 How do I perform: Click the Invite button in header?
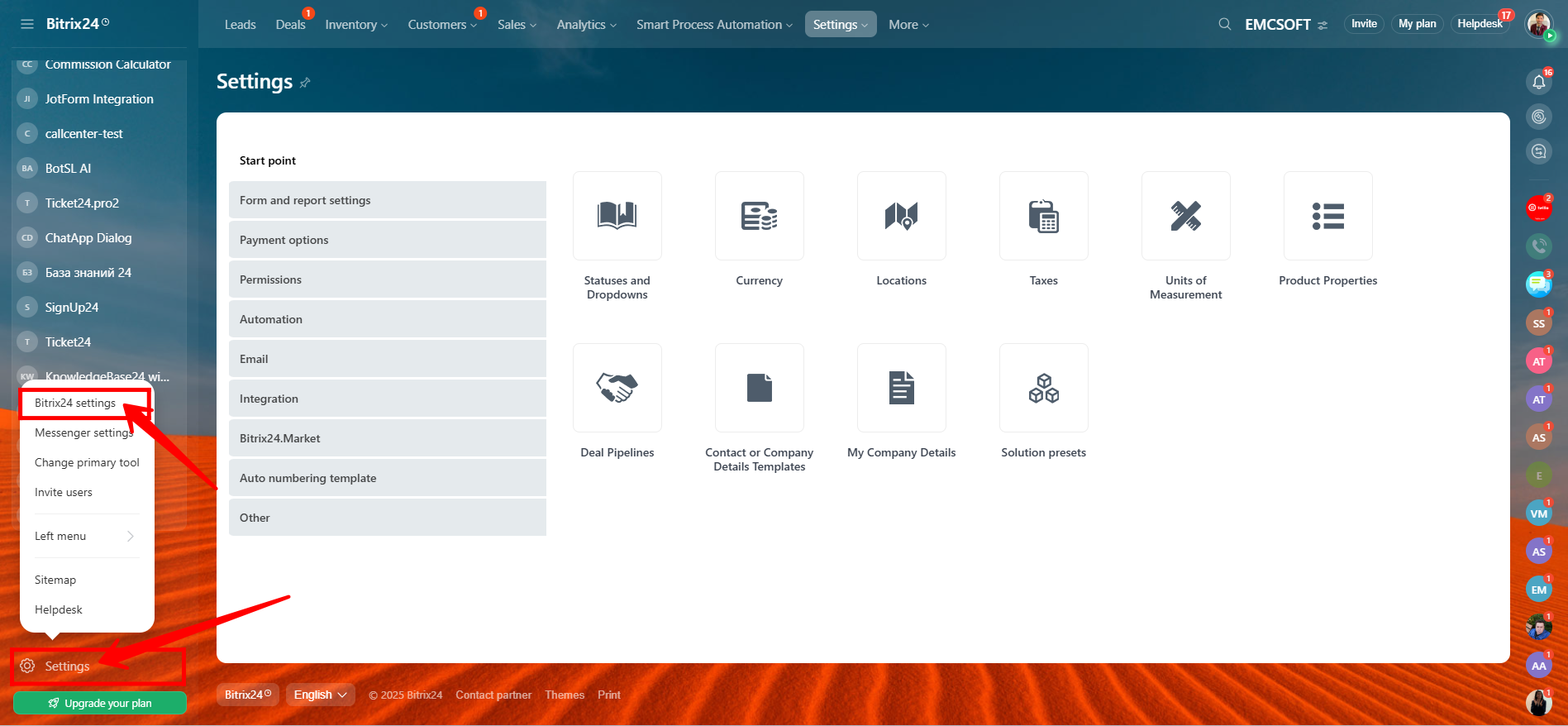pyautogui.click(x=1364, y=24)
